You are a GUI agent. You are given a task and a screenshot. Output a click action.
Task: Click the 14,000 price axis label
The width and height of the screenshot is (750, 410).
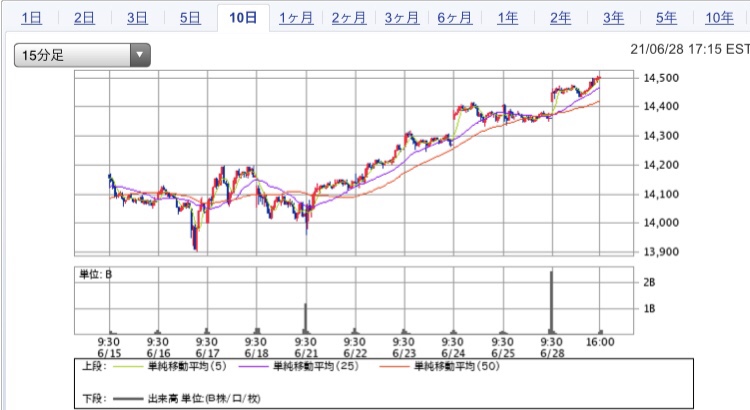click(661, 222)
